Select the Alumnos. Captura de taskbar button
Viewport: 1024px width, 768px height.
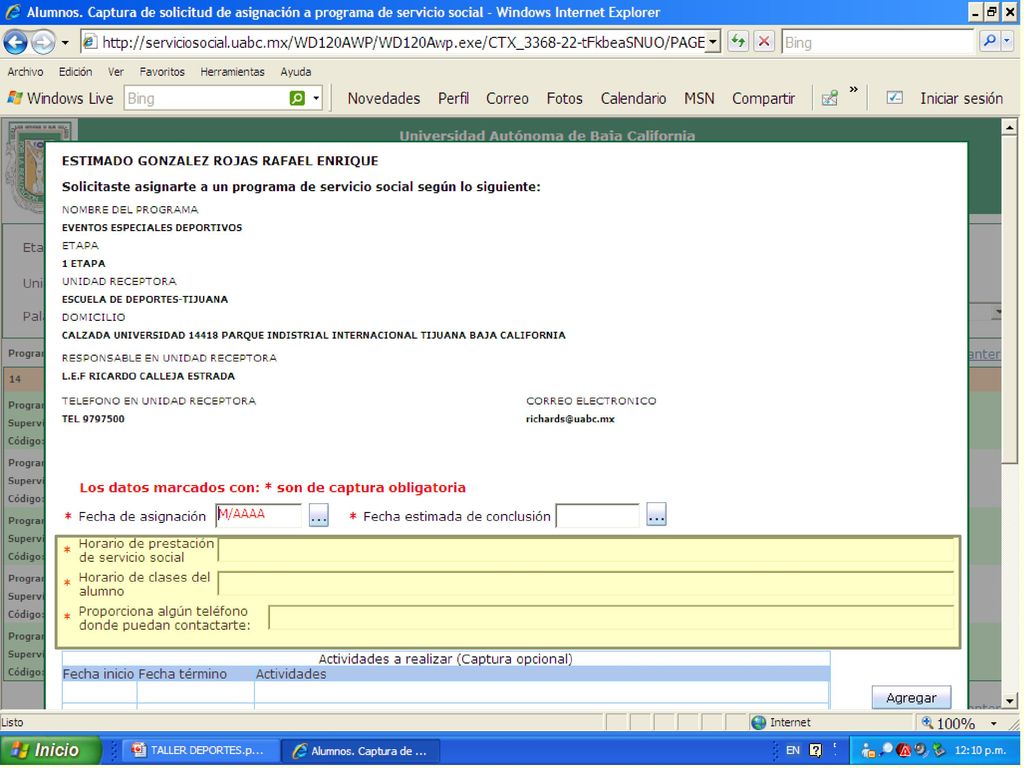pyautogui.click(x=362, y=751)
